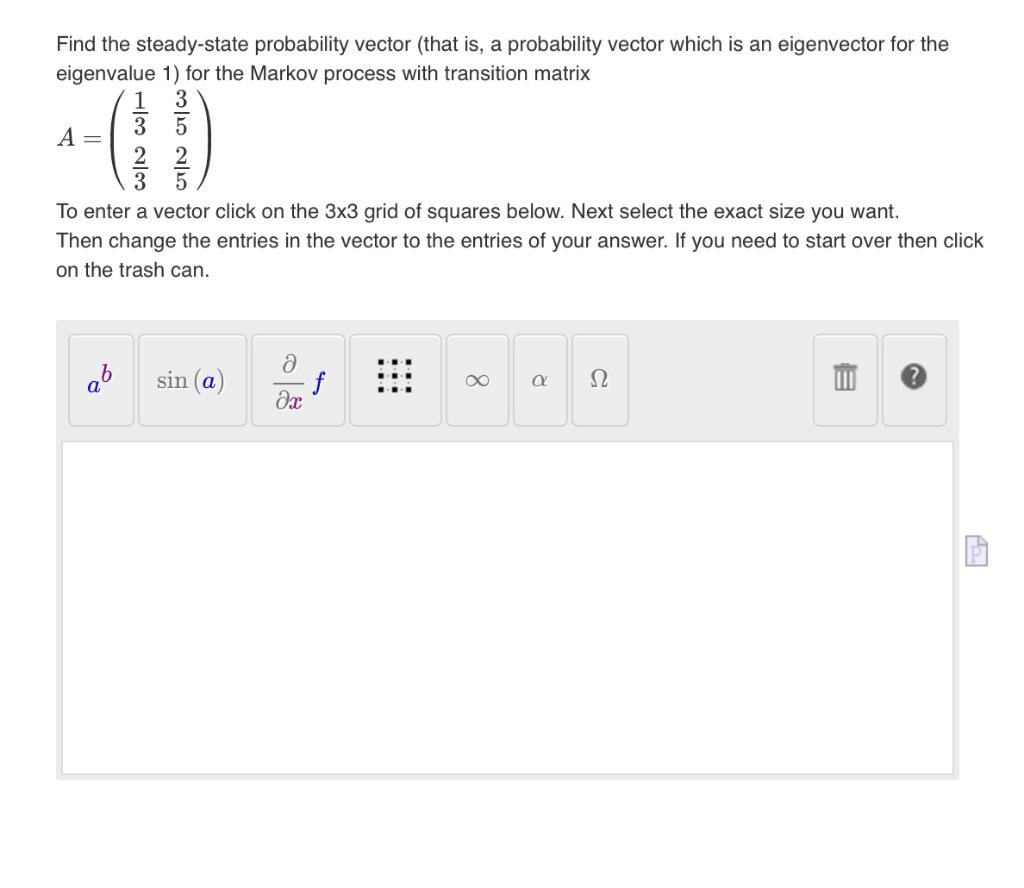Click the matrix grid tool to start a vector
Image resolution: width=1024 pixels, height=888 pixels.
tap(394, 380)
